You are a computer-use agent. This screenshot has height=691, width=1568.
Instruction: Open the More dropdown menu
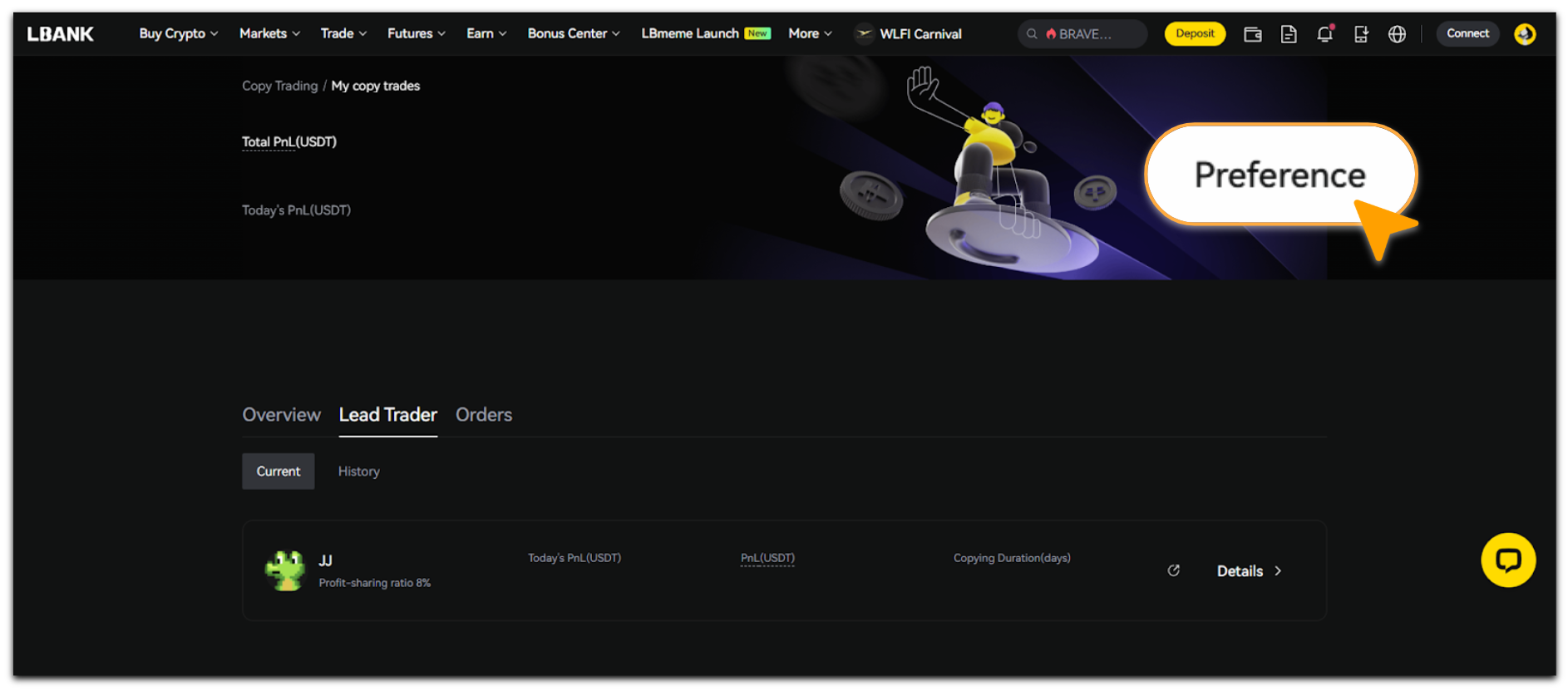coord(809,34)
